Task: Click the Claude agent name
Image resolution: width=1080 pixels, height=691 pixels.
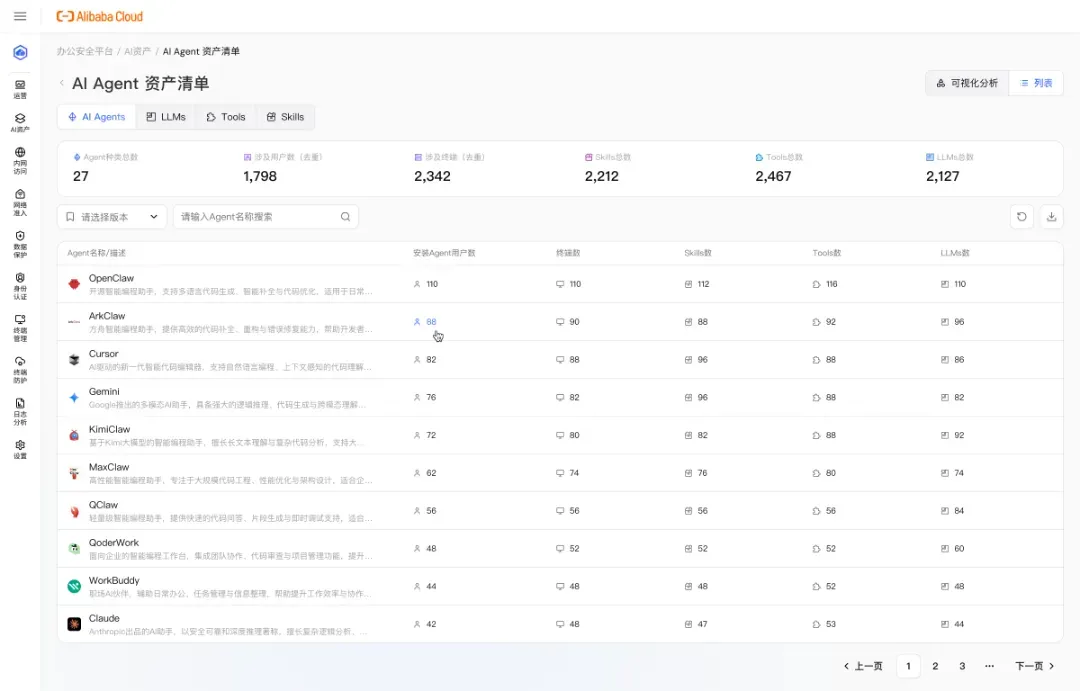Action: pyautogui.click(x=104, y=619)
